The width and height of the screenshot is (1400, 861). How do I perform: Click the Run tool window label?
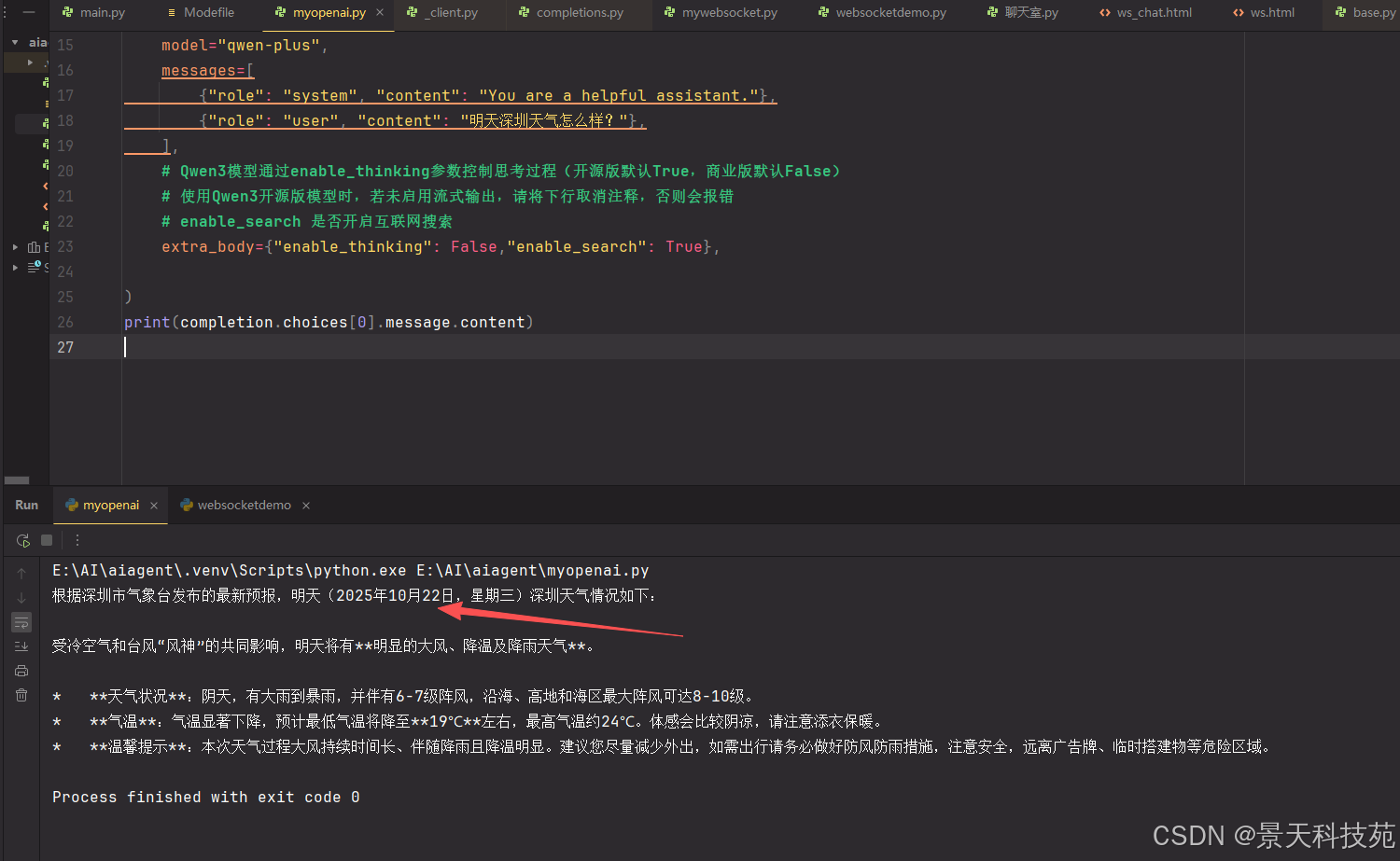tap(27, 505)
